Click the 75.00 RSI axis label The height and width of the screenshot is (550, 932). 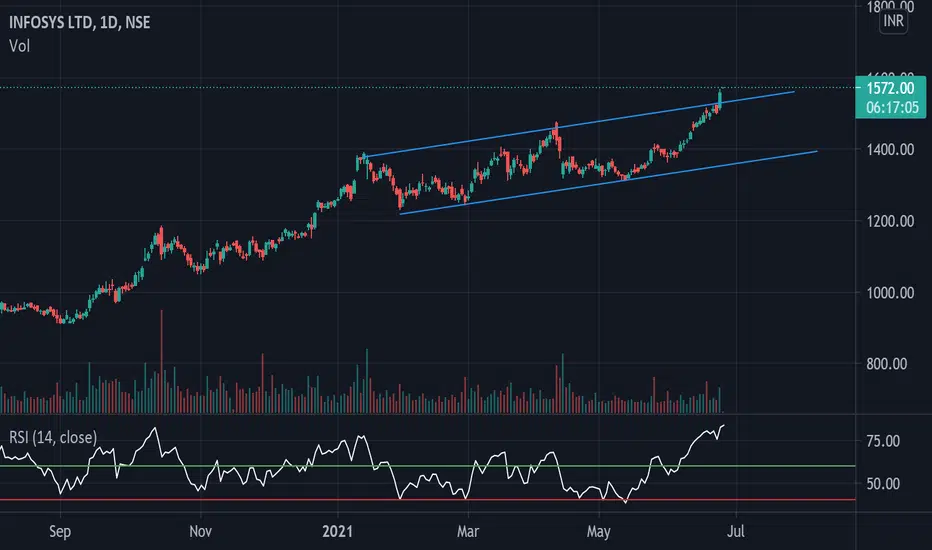pyautogui.click(x=883, y=441)
